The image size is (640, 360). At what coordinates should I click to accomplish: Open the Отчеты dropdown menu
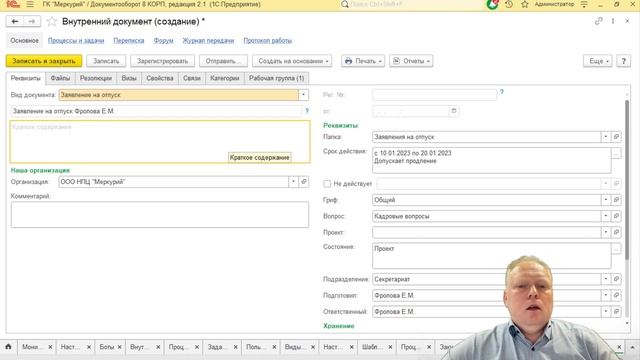pos(411,61)
